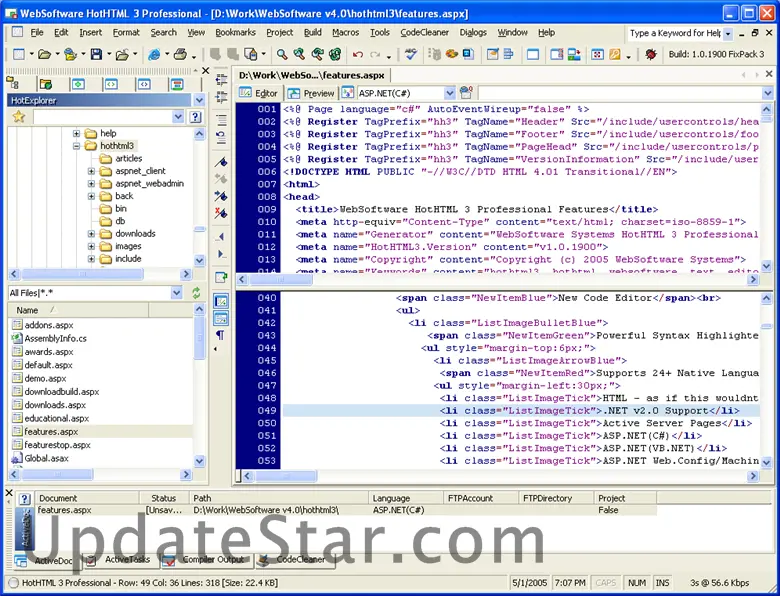Expand the aspnet_client folder tree node

(92, 171)
